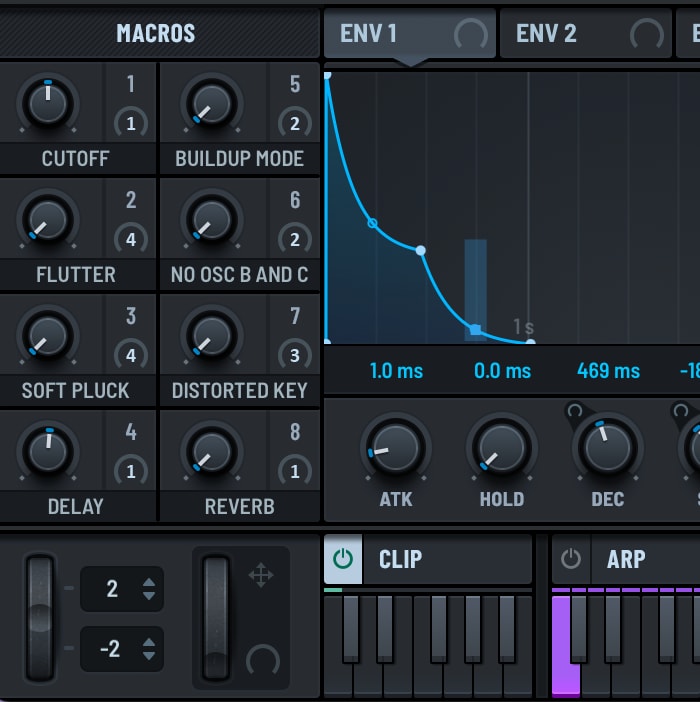Image resolution: width=700 pixels, height=702 pixels.
Task: Click the ATK envelope knob
Action: click(396, 448)
